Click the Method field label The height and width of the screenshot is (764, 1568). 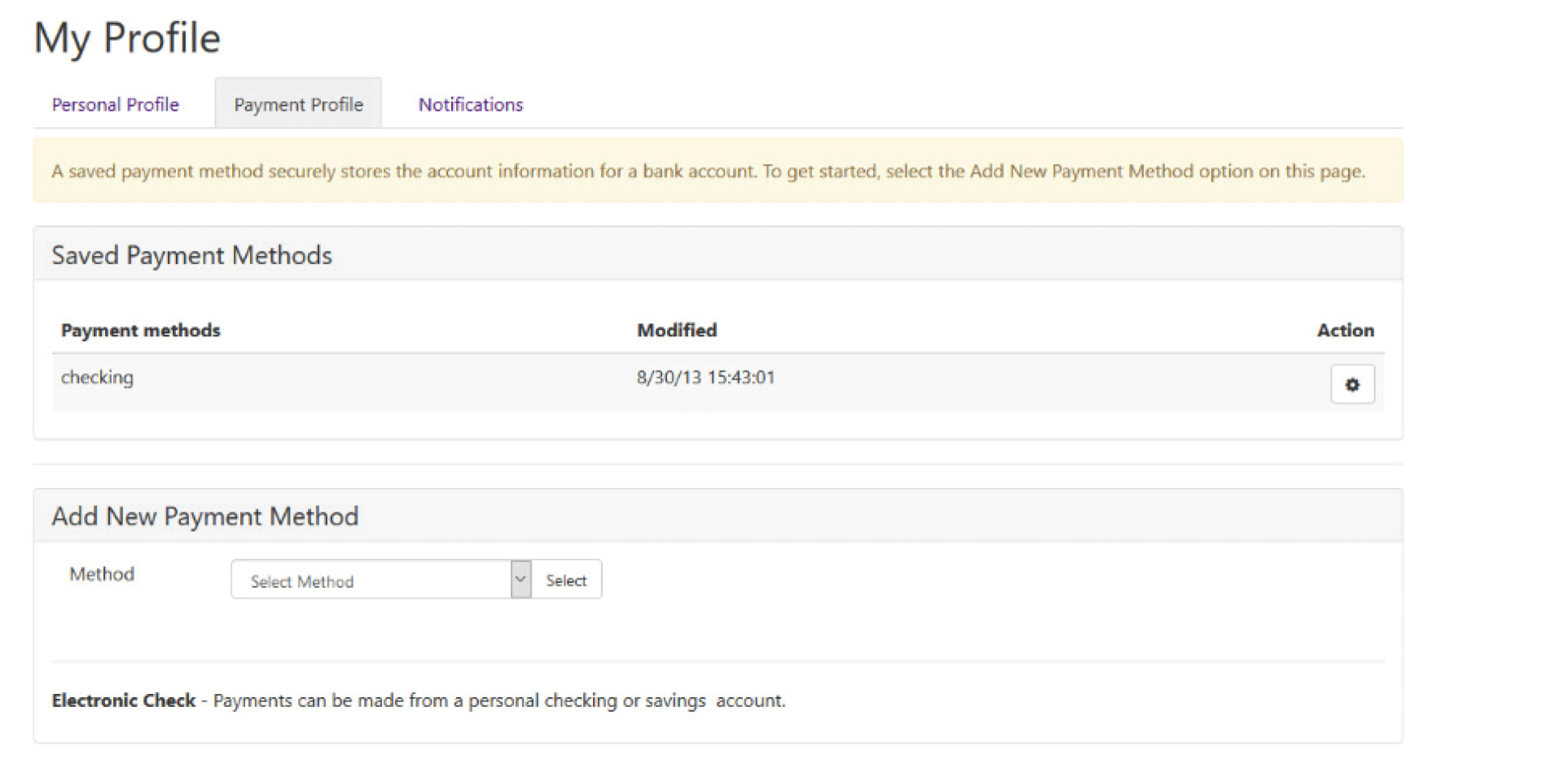[x=102, y=573]
